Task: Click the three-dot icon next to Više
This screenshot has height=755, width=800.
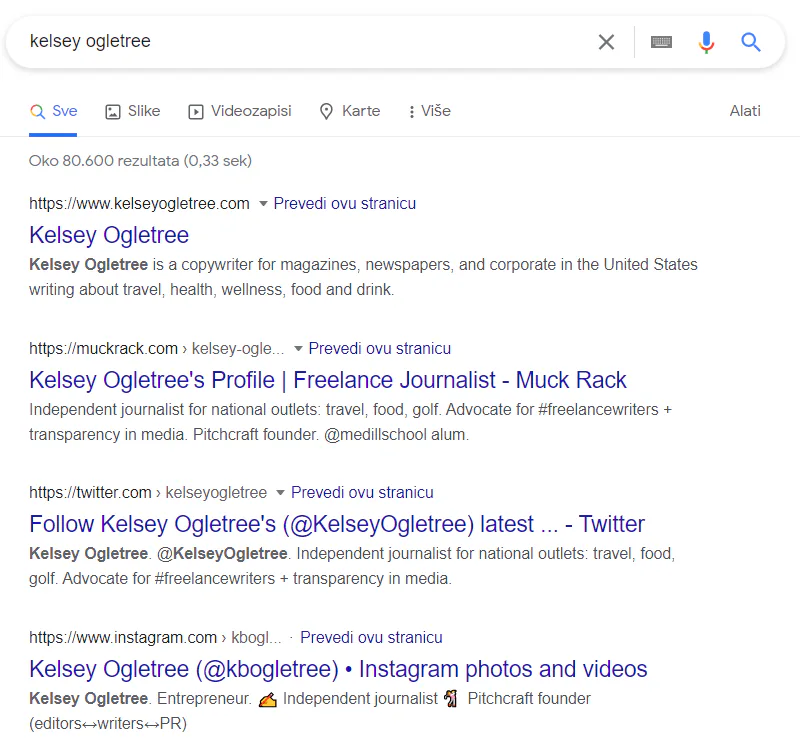Action: pos(412,112)
